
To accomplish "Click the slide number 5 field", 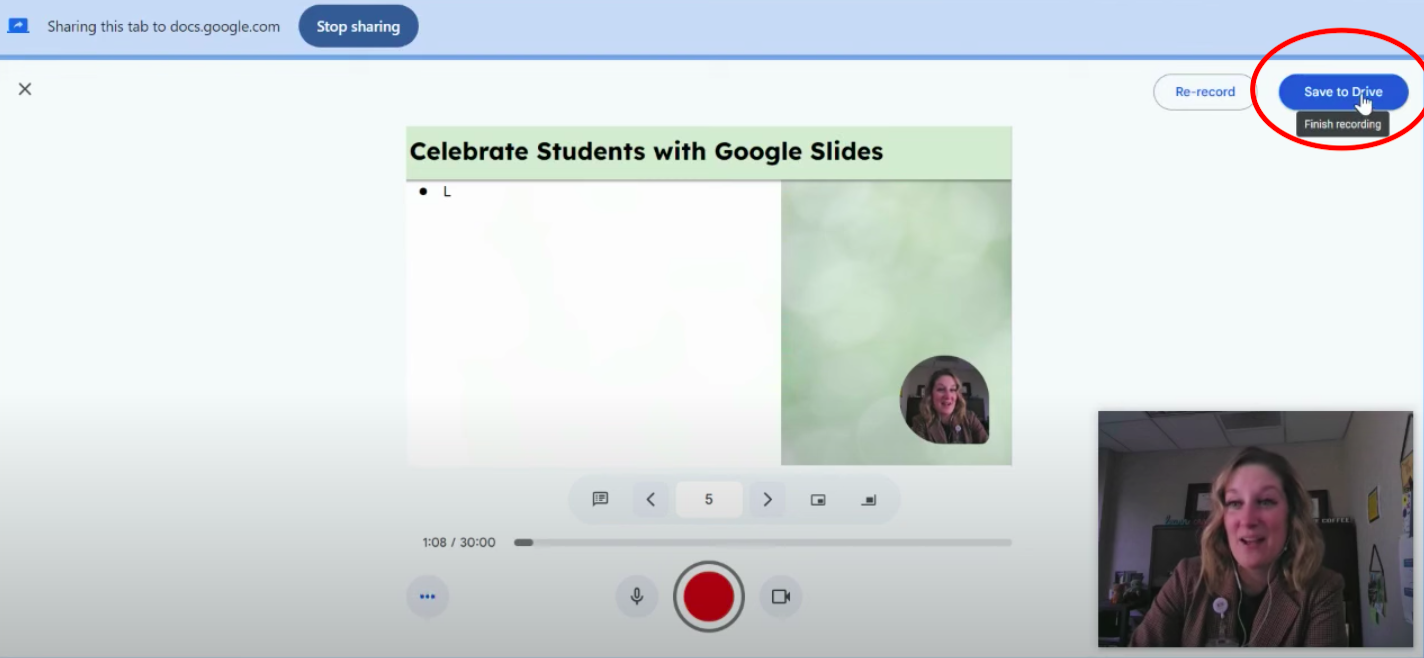I will (709, 499).
